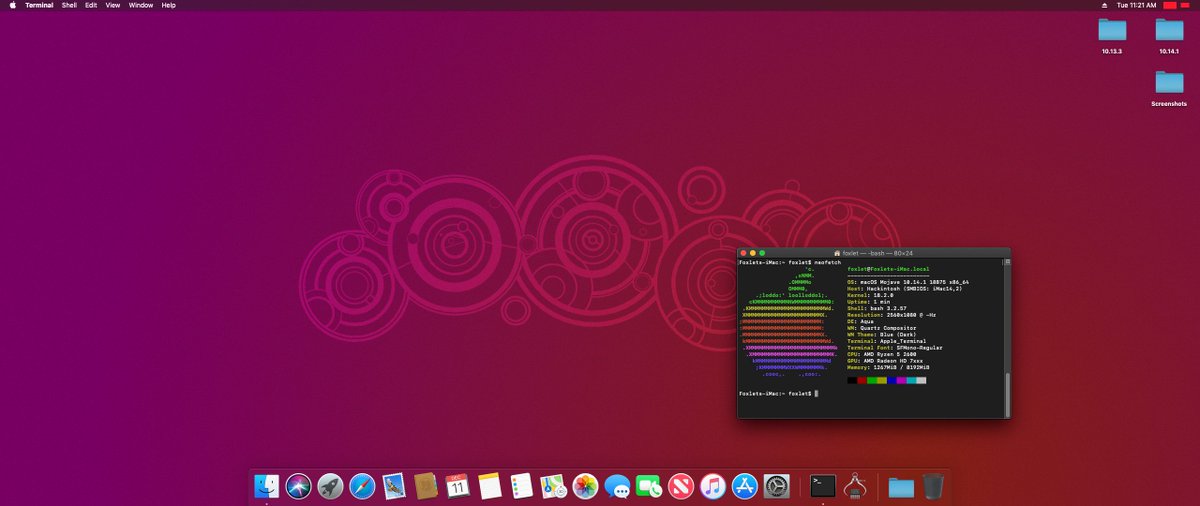Click the 'Resolution: 2560x1080' line

892,315
